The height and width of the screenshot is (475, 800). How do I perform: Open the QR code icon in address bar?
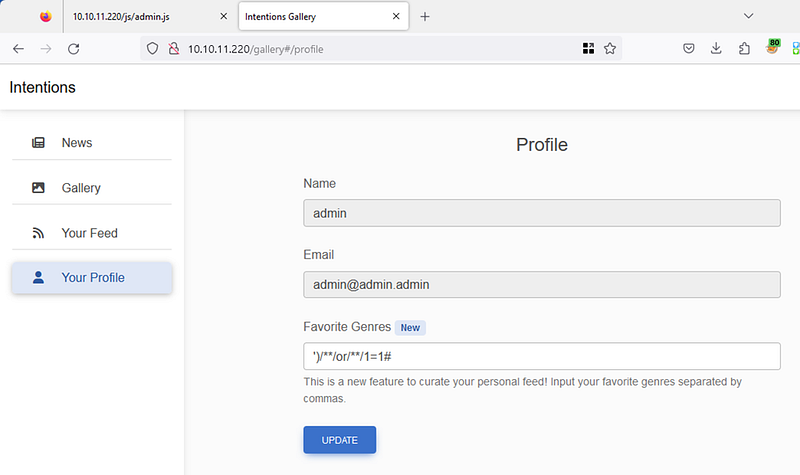tap(588, 48)
